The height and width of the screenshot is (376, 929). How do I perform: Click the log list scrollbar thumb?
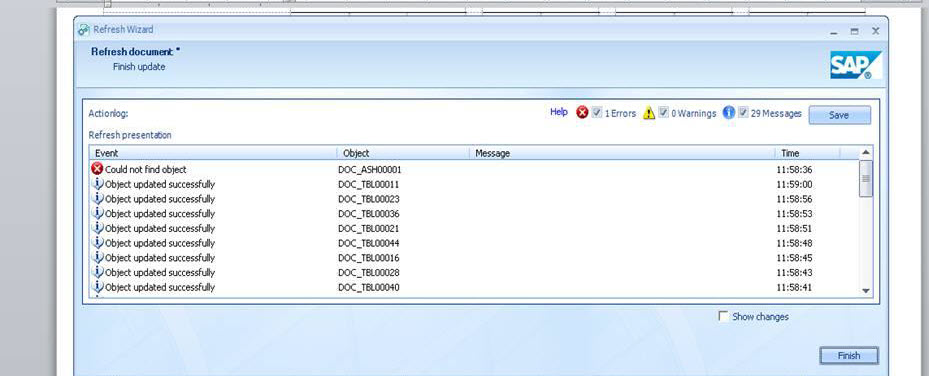tap(866, 178)
